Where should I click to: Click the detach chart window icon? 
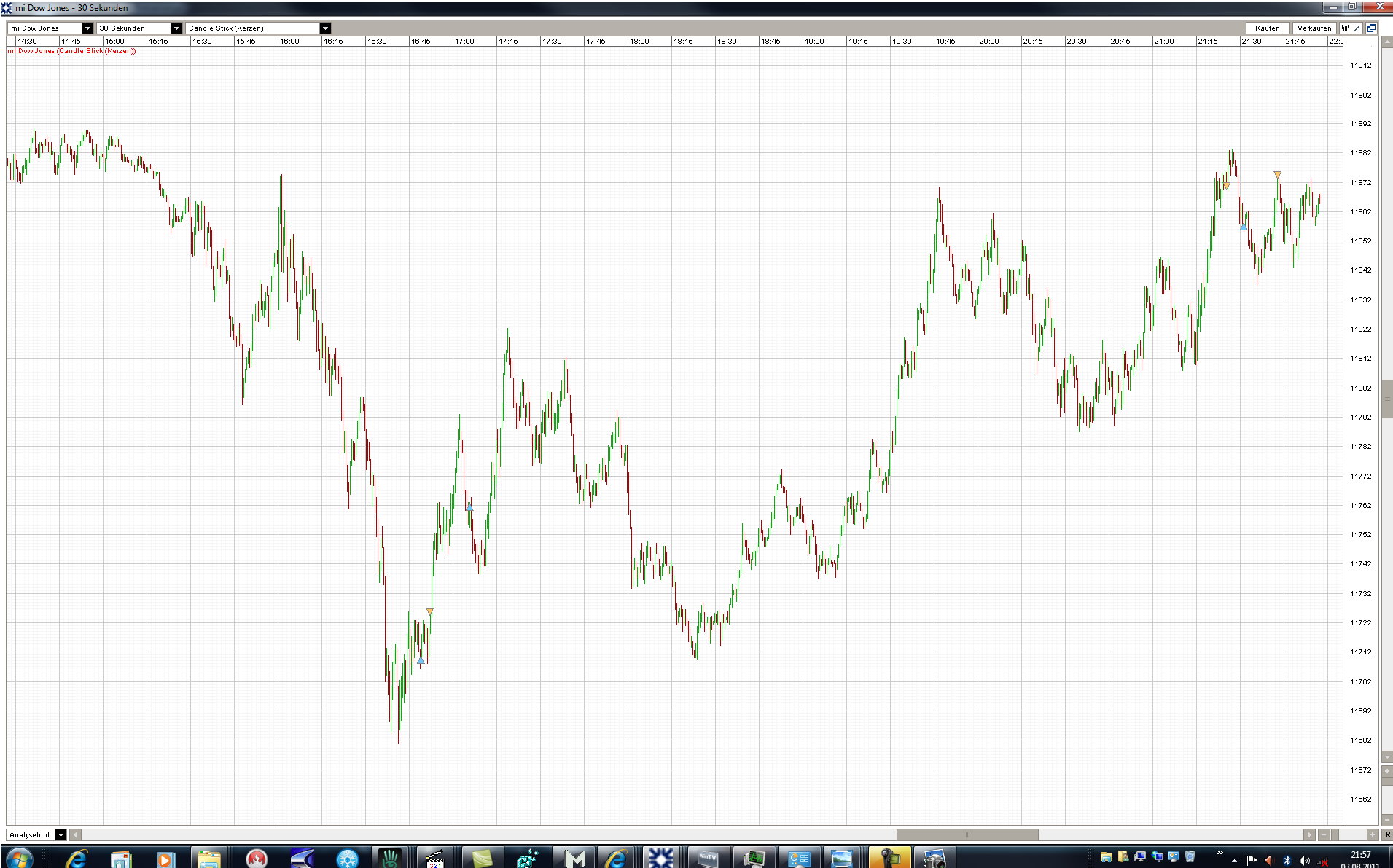(1371, 28)
